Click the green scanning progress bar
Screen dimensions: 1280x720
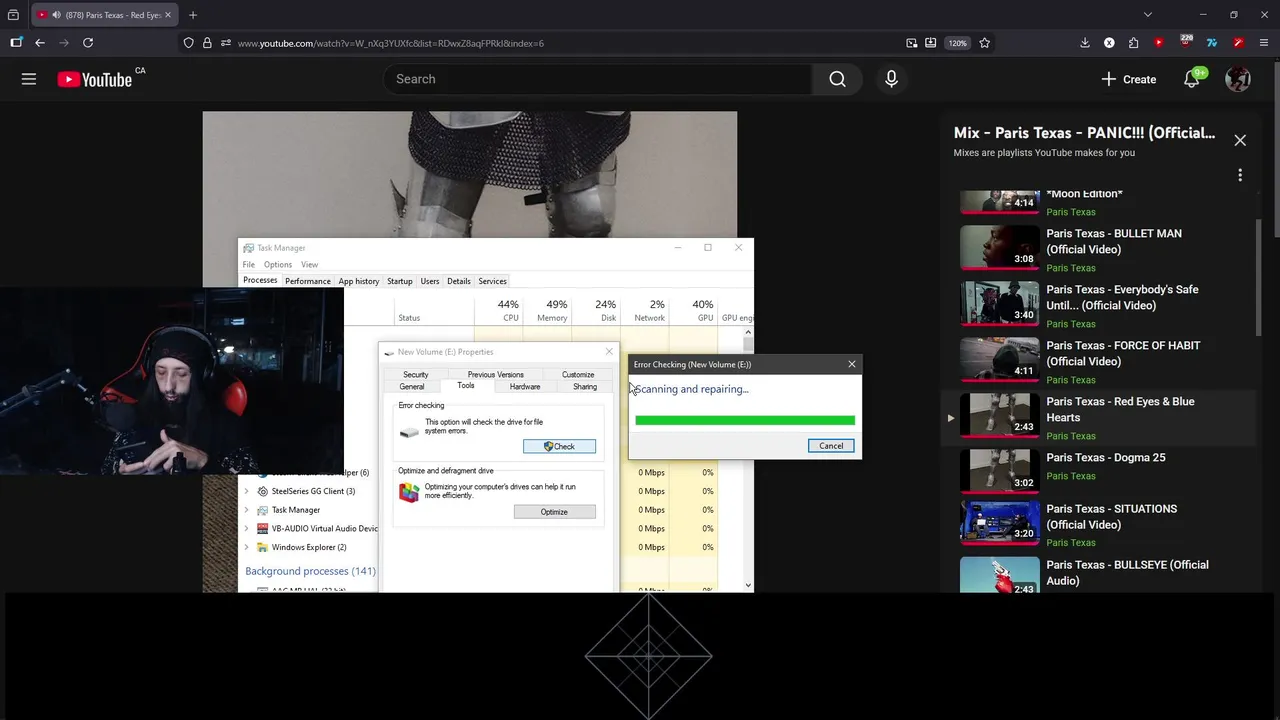pos(745,420)
